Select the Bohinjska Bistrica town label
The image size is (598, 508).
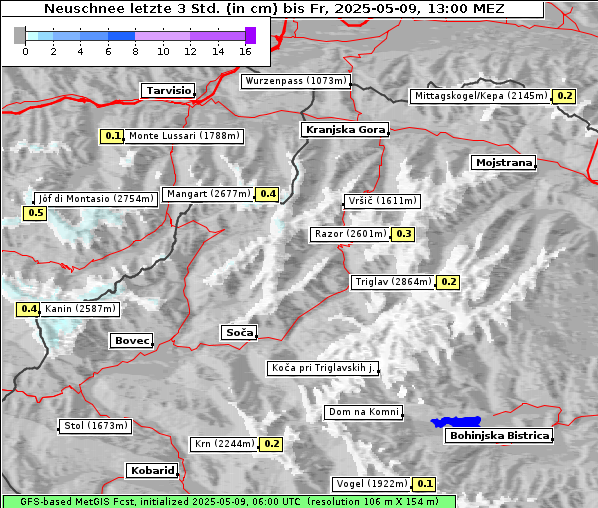(x=499, y=436)
